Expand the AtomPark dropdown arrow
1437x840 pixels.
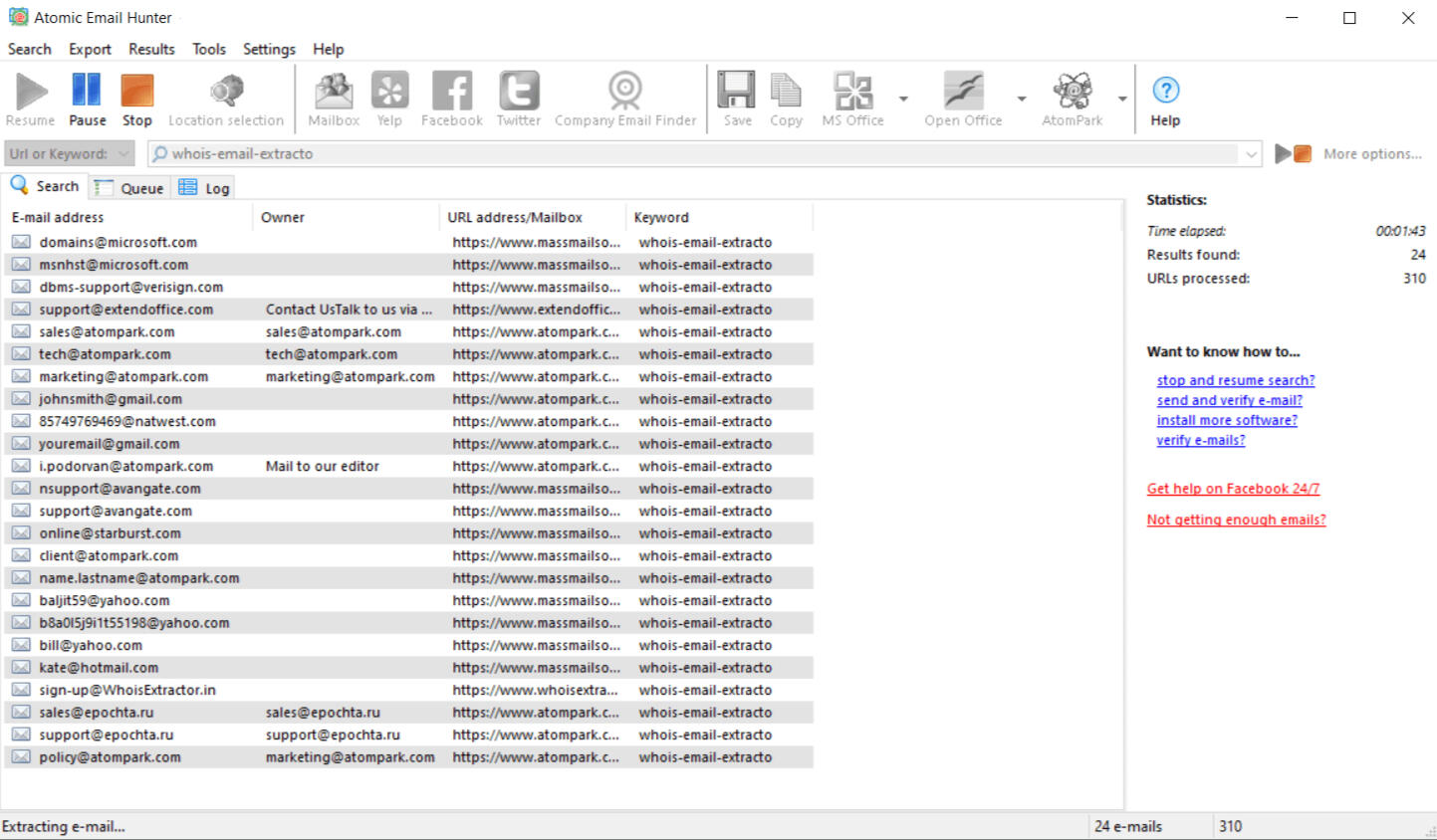1121,99
